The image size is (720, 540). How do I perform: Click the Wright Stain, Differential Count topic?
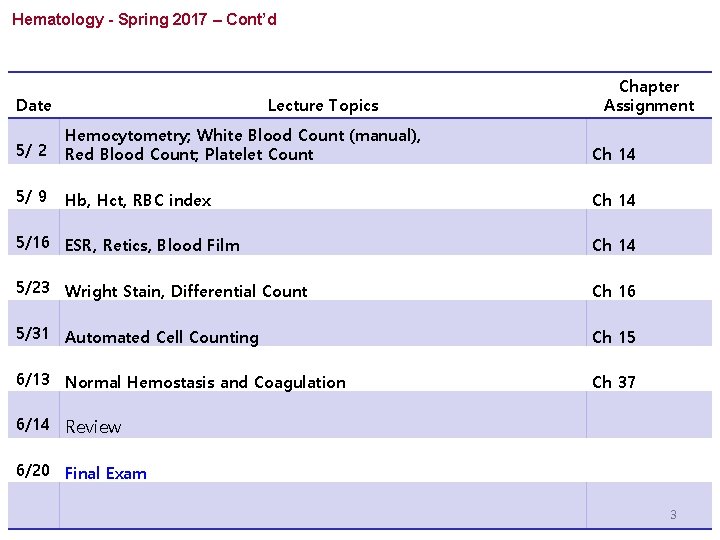186,291
